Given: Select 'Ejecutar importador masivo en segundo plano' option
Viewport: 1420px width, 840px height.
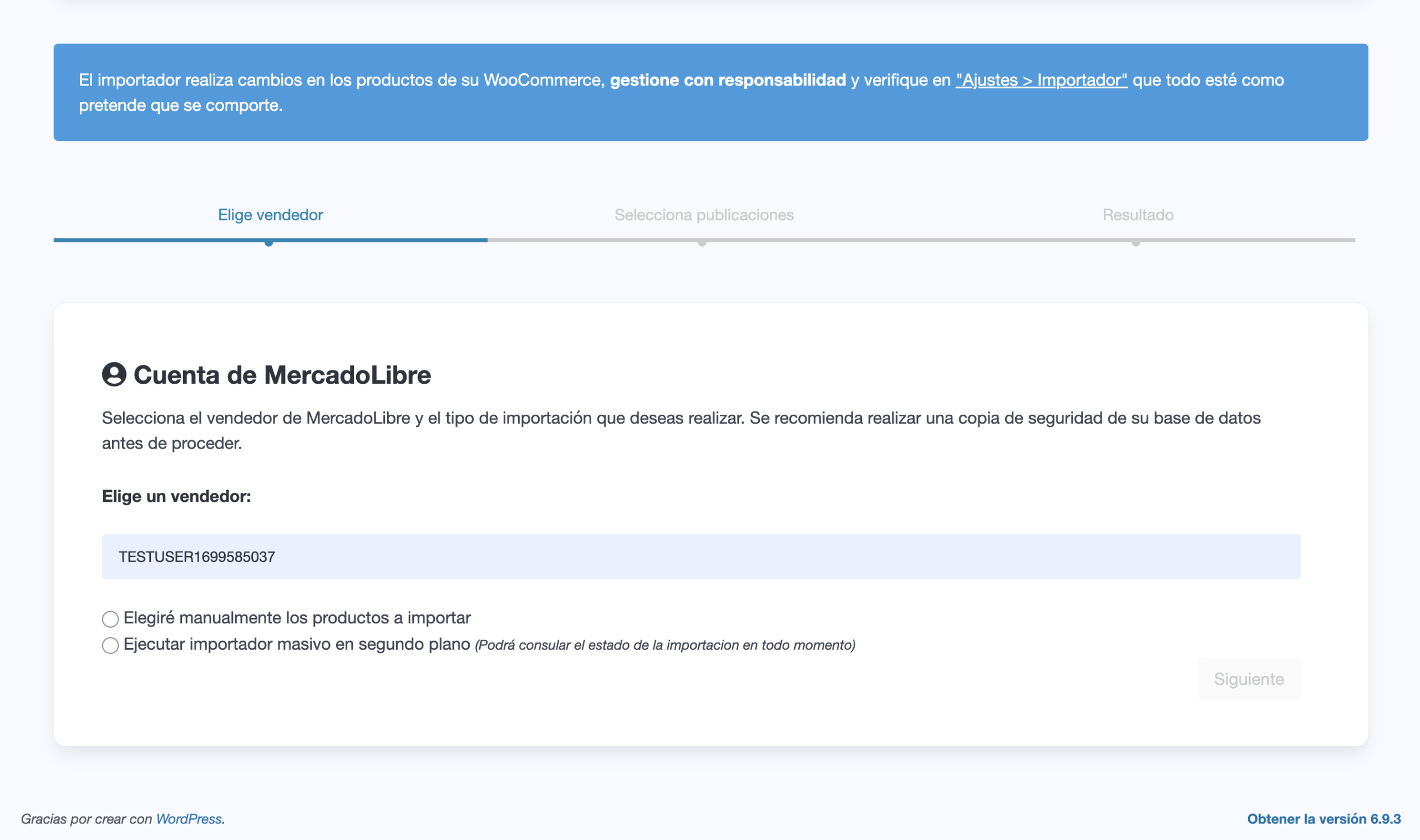Looking at the screenshot, I should click(x=110, y=645).
